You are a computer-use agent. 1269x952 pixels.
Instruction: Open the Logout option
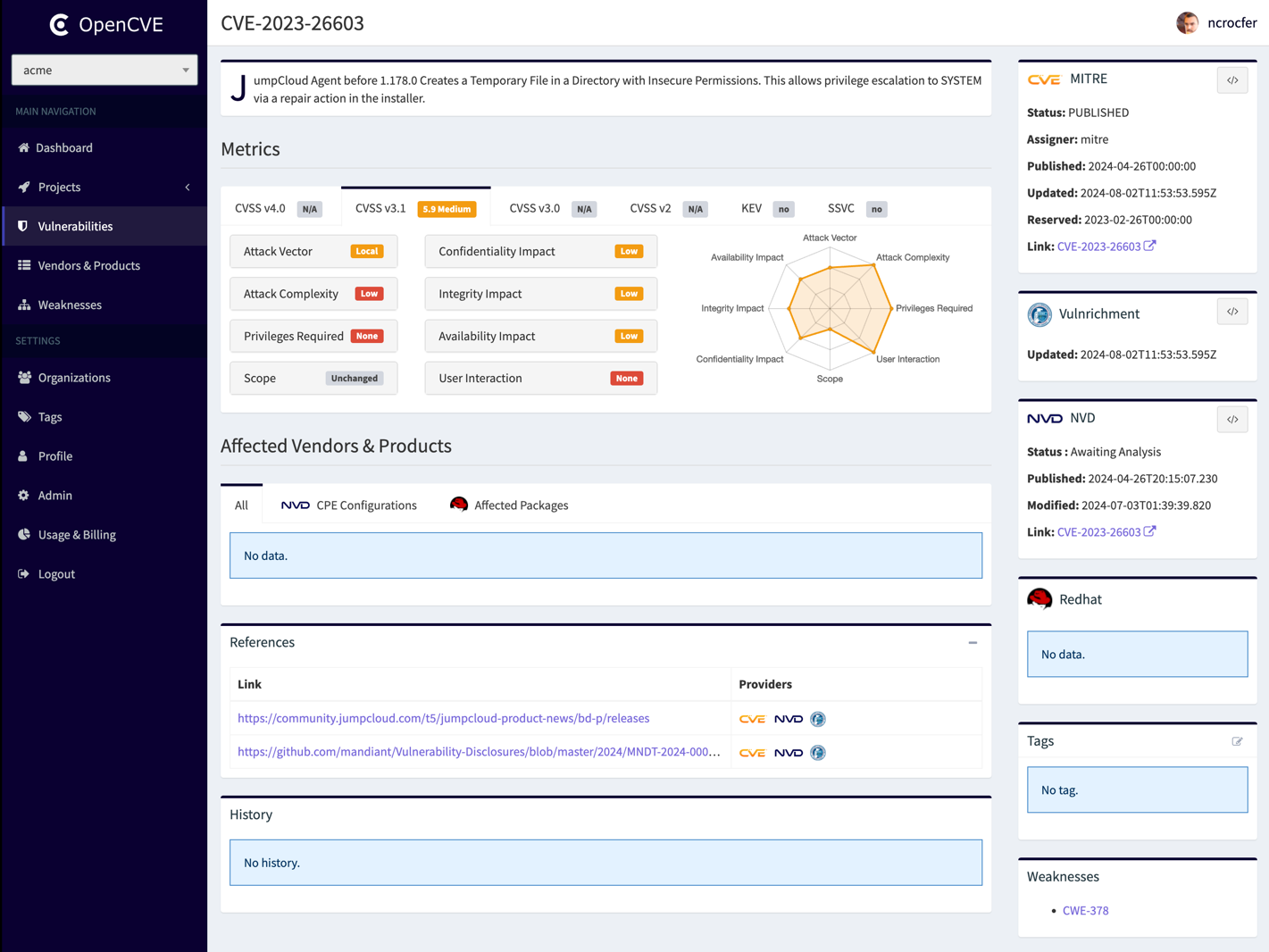pyautogui.click(x=56, y=573)
